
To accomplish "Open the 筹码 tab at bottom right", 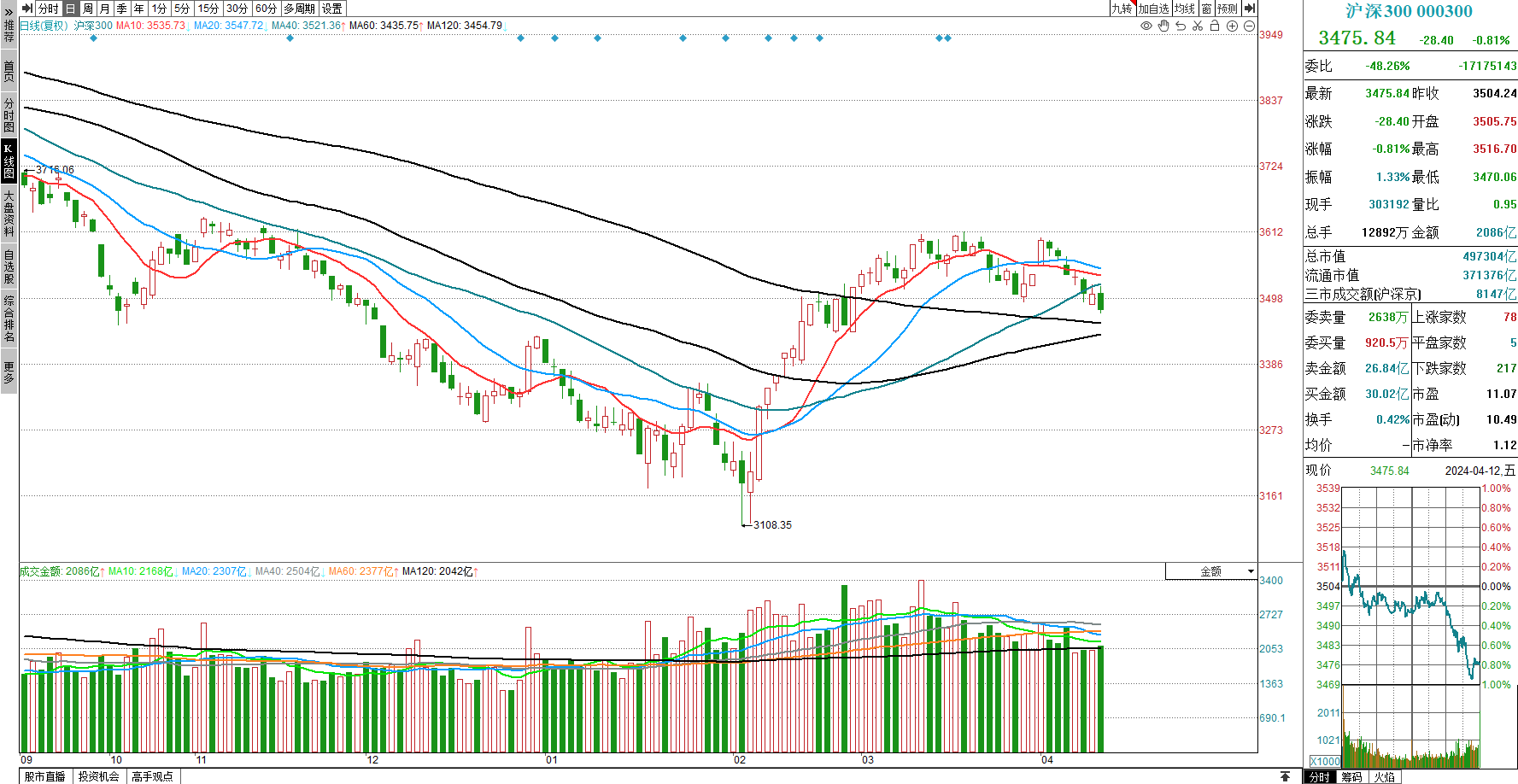I will click(1351, 776).
